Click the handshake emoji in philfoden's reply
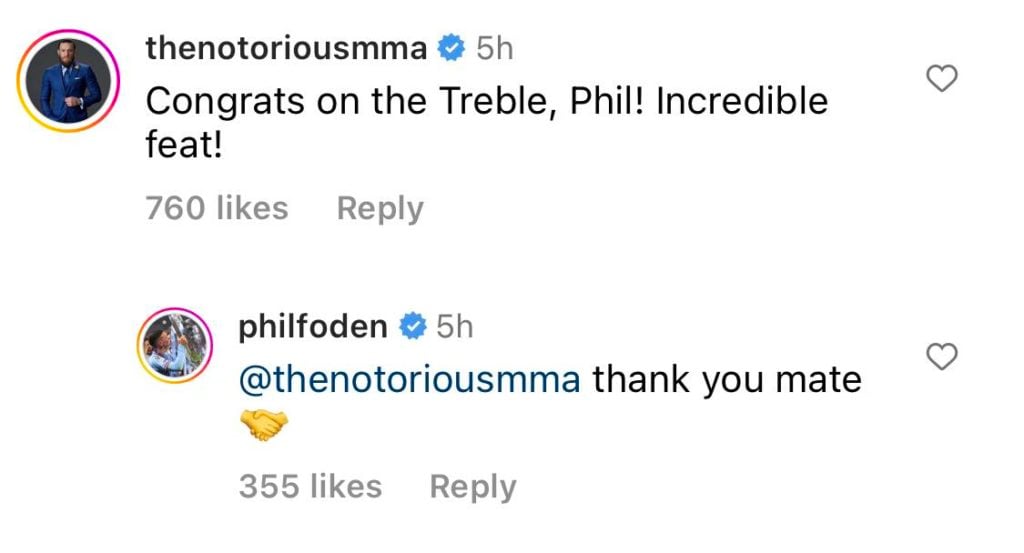The width and height of the screenshot is (1024, 553). 264,424
